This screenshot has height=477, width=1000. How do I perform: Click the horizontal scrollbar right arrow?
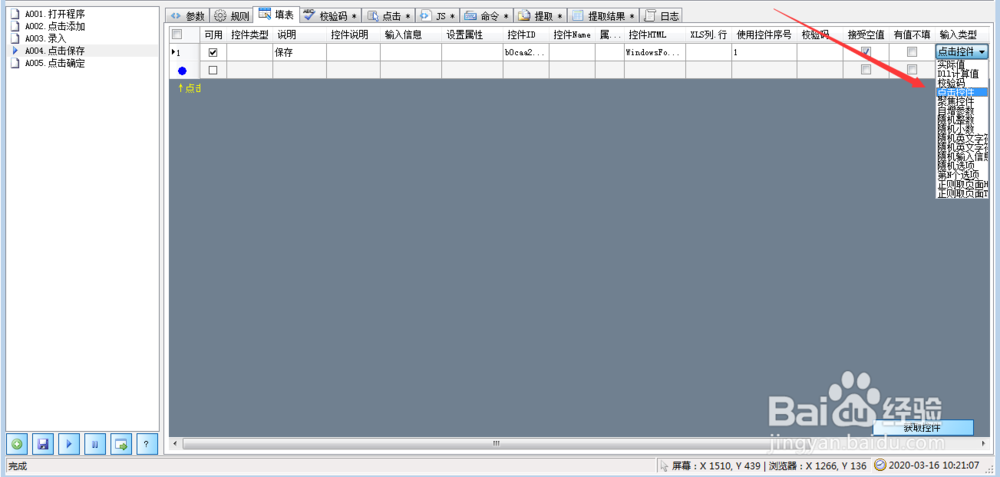pos(983,443)
